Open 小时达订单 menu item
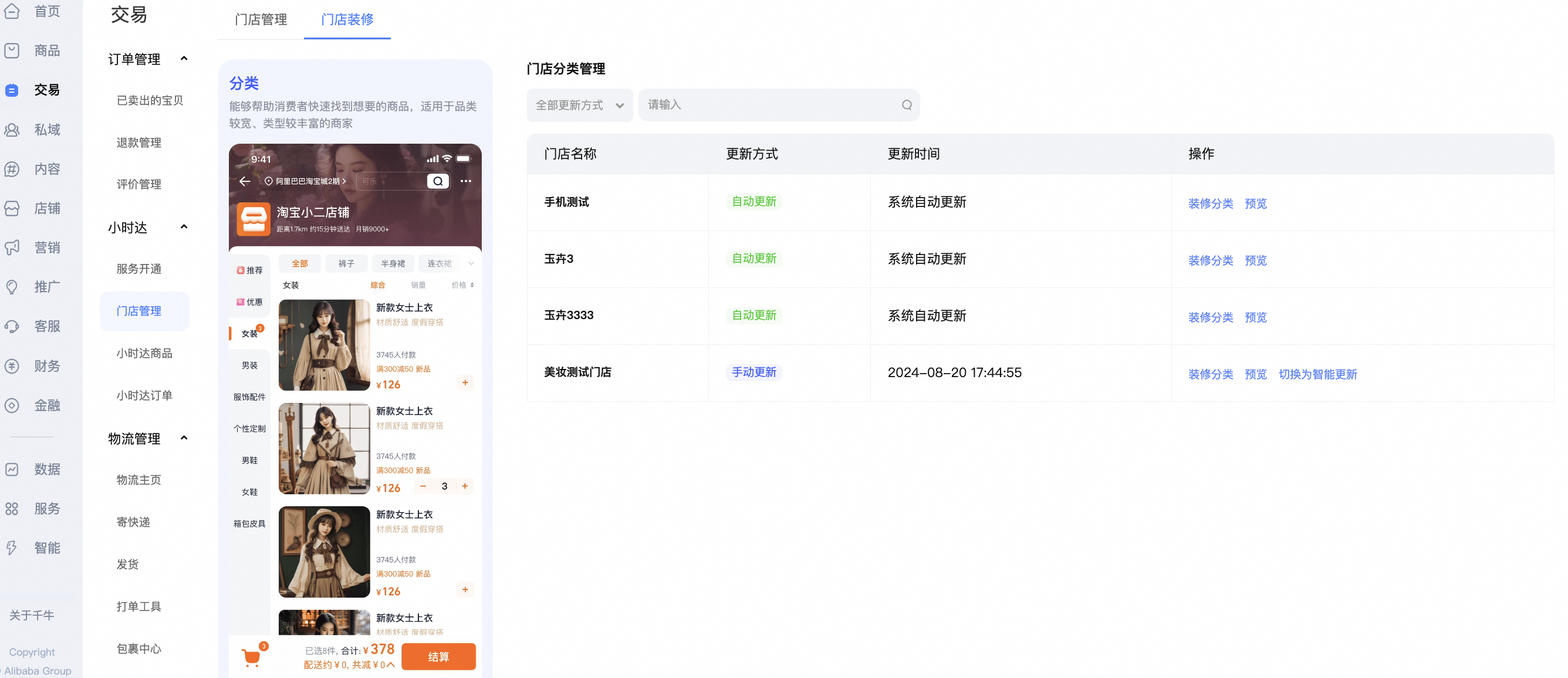Viewport: 1568px width, 678px height. (x=144, y=396)
